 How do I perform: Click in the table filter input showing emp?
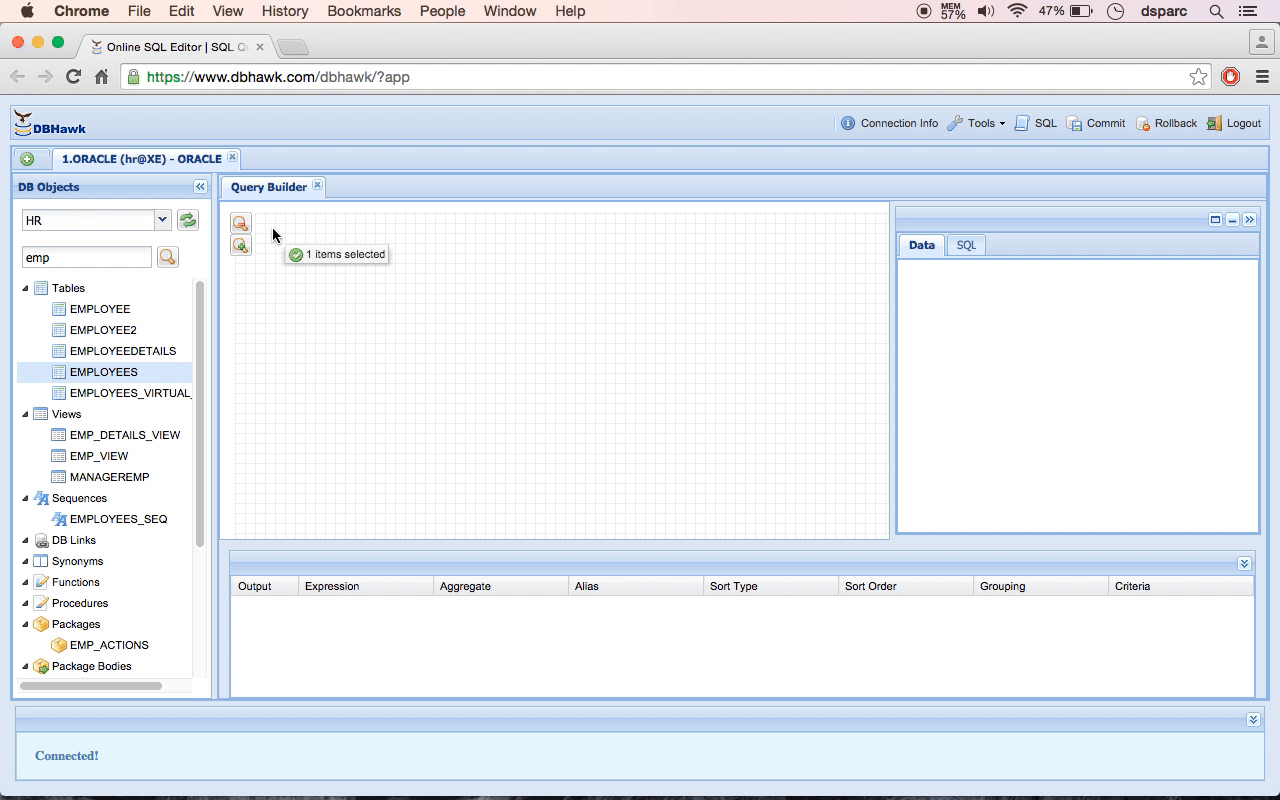tap(86, 257)
